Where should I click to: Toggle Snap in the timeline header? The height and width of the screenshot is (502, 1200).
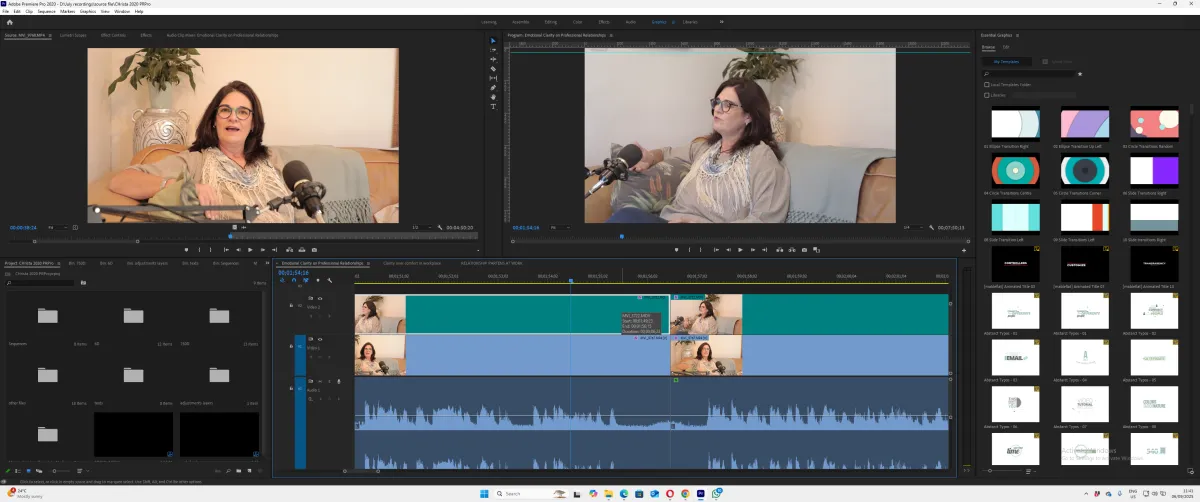(x=294, y=280)
